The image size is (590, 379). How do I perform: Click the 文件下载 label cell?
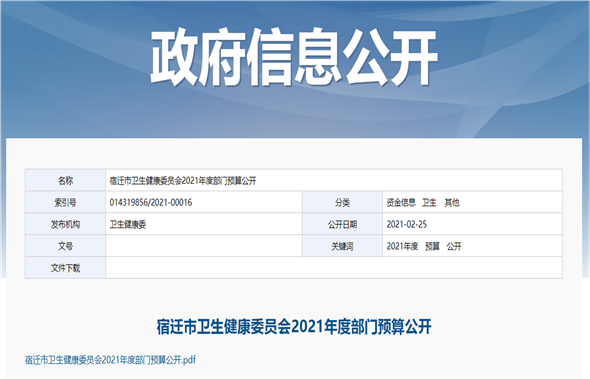point(65,268)
